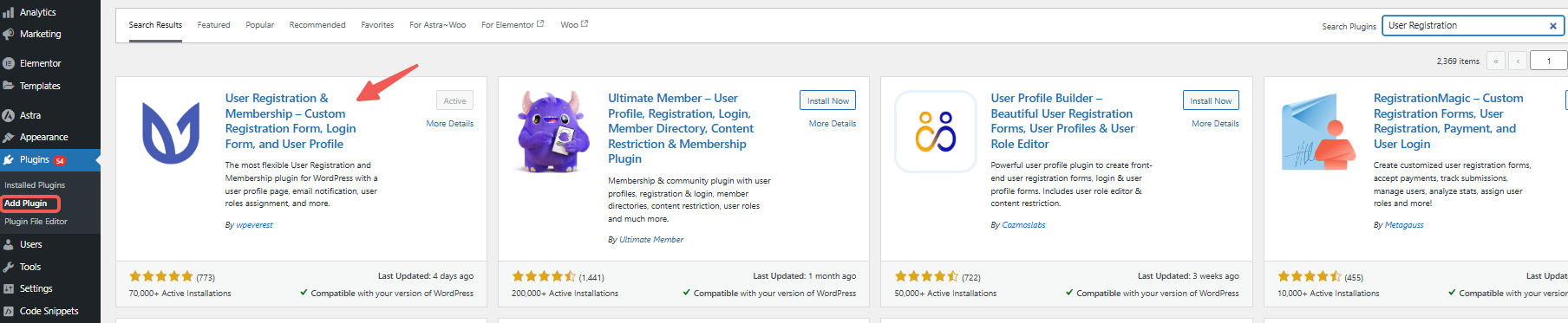
Task: Click the User Profile Builder logo
Action: point(936,132)
